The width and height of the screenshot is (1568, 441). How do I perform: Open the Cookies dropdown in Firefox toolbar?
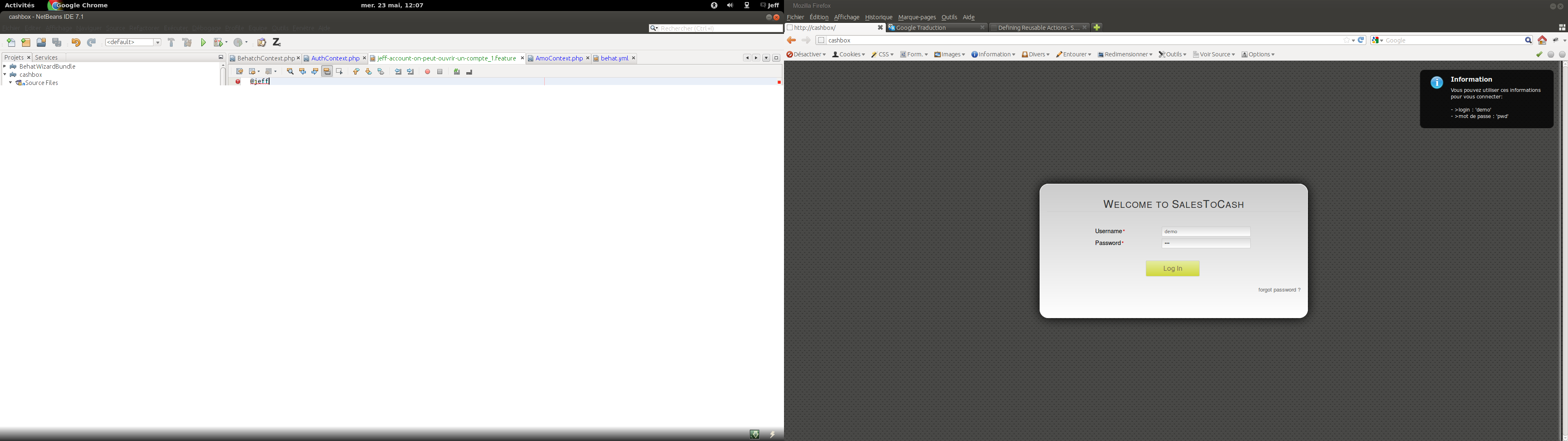(x=849, y=55)
